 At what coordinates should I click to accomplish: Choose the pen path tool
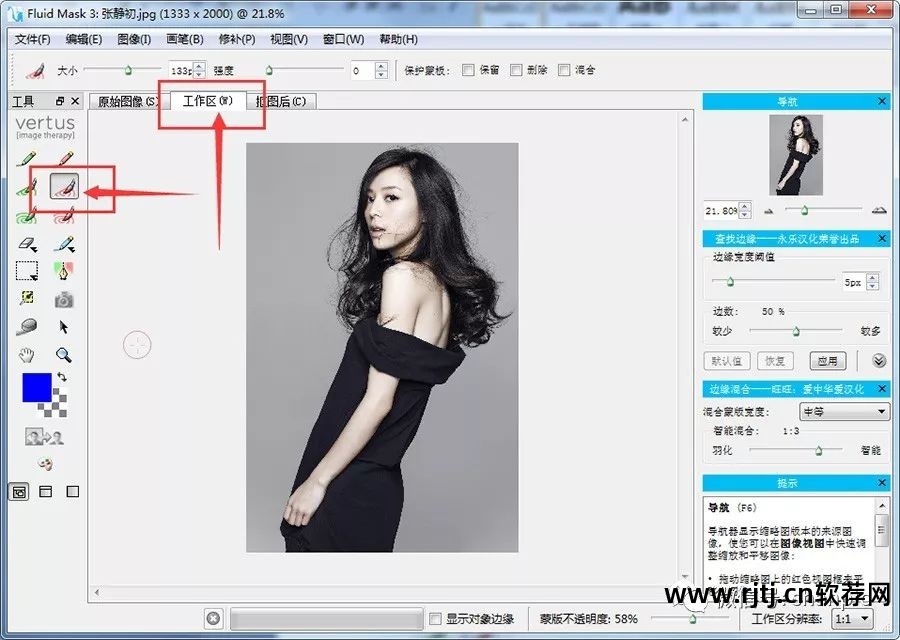pyautogui.click(x=63, y=271)
